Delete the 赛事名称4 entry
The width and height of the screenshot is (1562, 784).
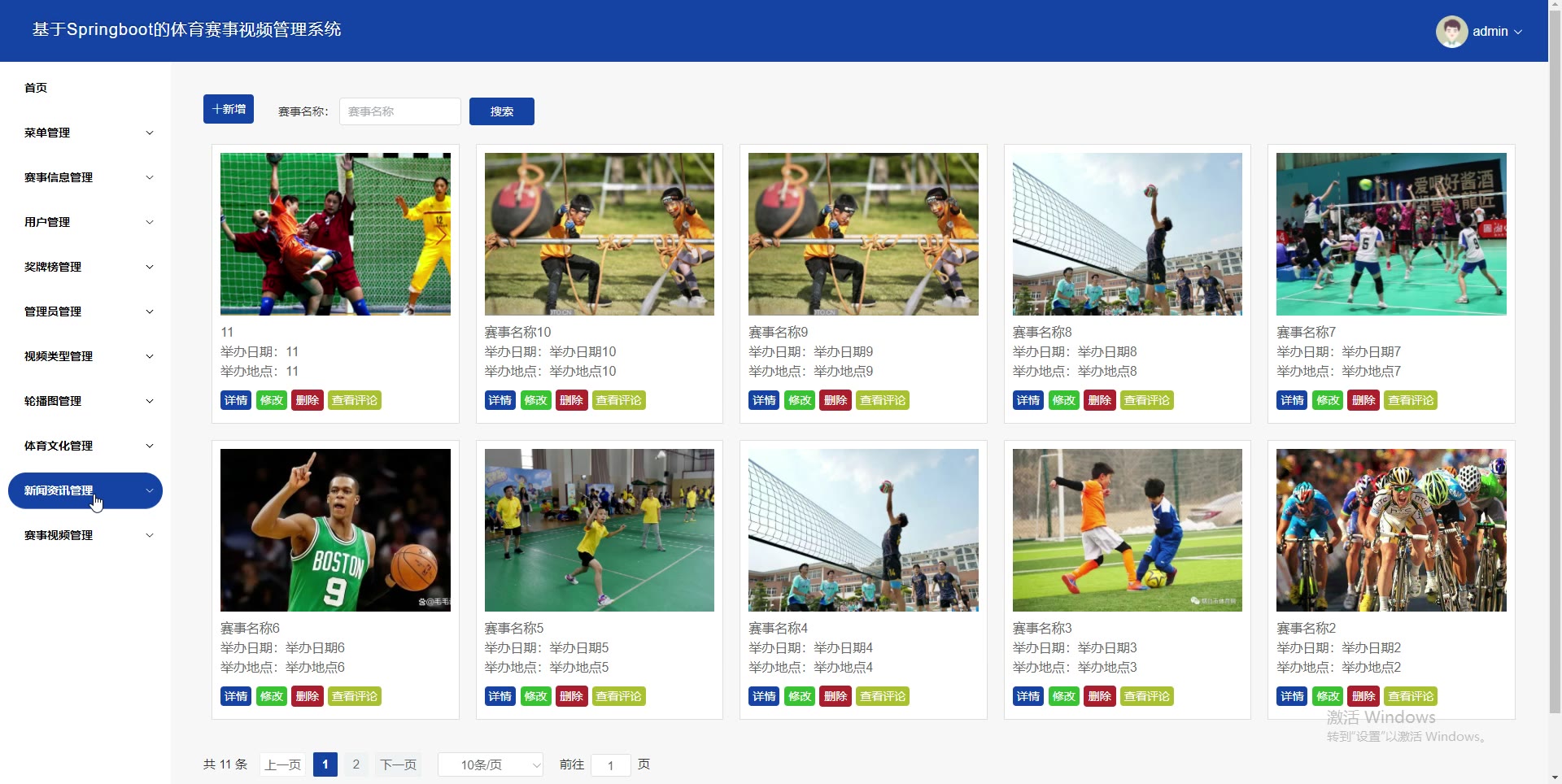836,696
